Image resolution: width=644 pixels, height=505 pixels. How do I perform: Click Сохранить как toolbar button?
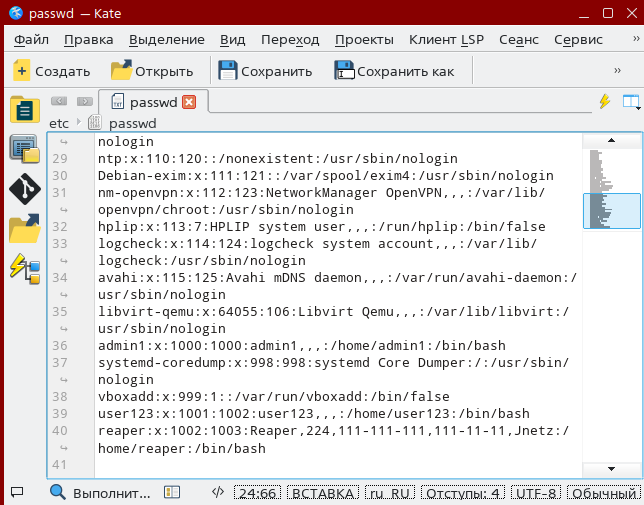(394, 71)
